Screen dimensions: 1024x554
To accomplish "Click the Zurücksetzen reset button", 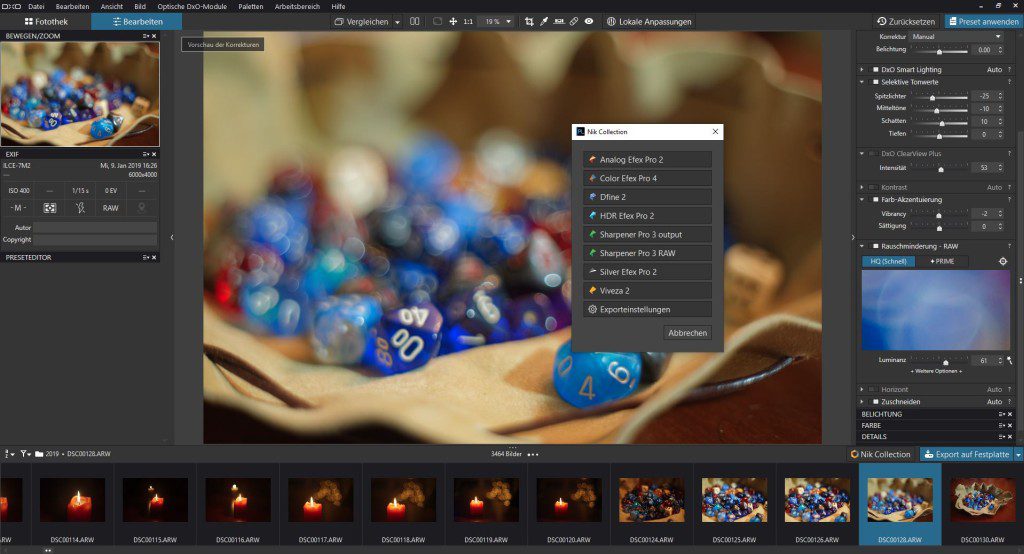I will [906, 22].
